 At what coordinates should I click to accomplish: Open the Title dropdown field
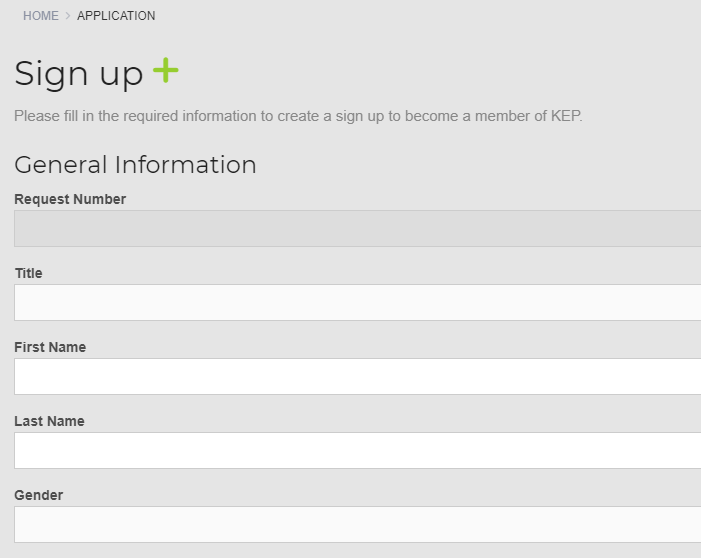pos(357,302)
